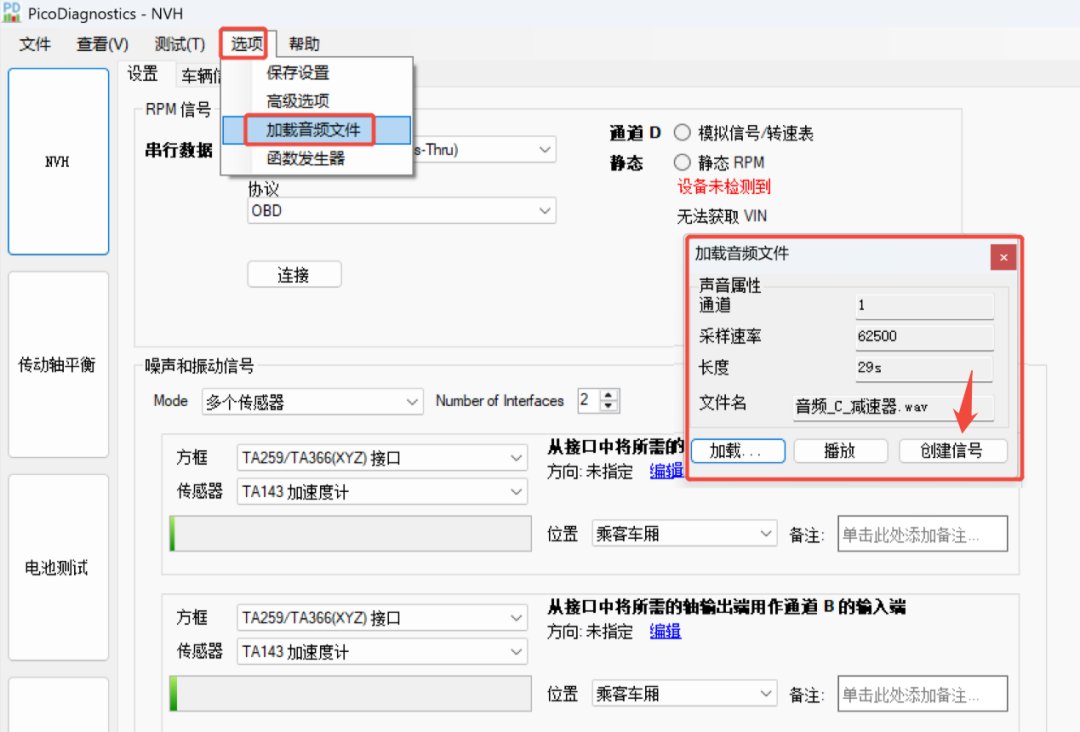The width and height of the screenshot is (1080, 732).
Task: Click channel B signal level bar
Action: (x=351, y=693)
